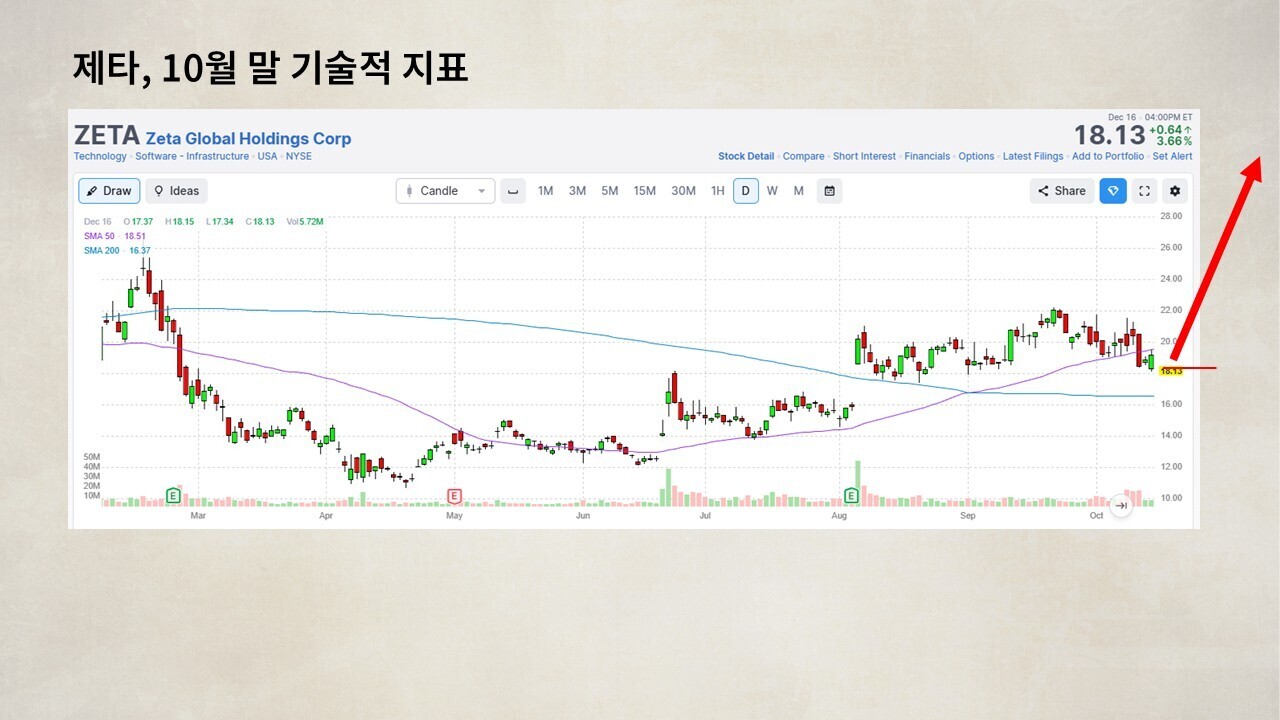Select the 1H timeframe
1280x720 pixels.
pos(717,191)
